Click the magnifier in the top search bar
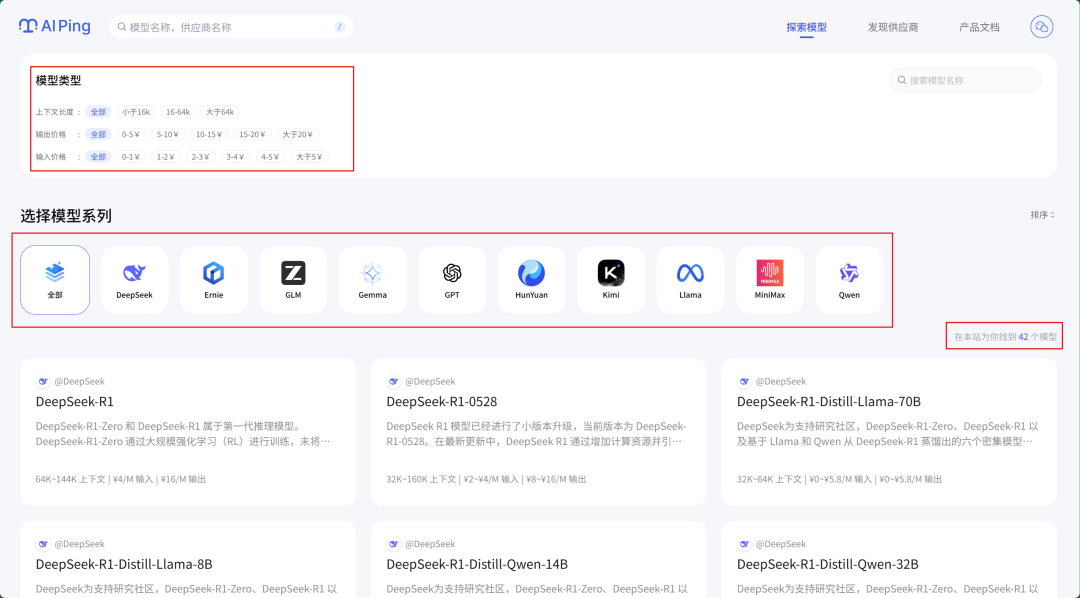 click(122, 27)
